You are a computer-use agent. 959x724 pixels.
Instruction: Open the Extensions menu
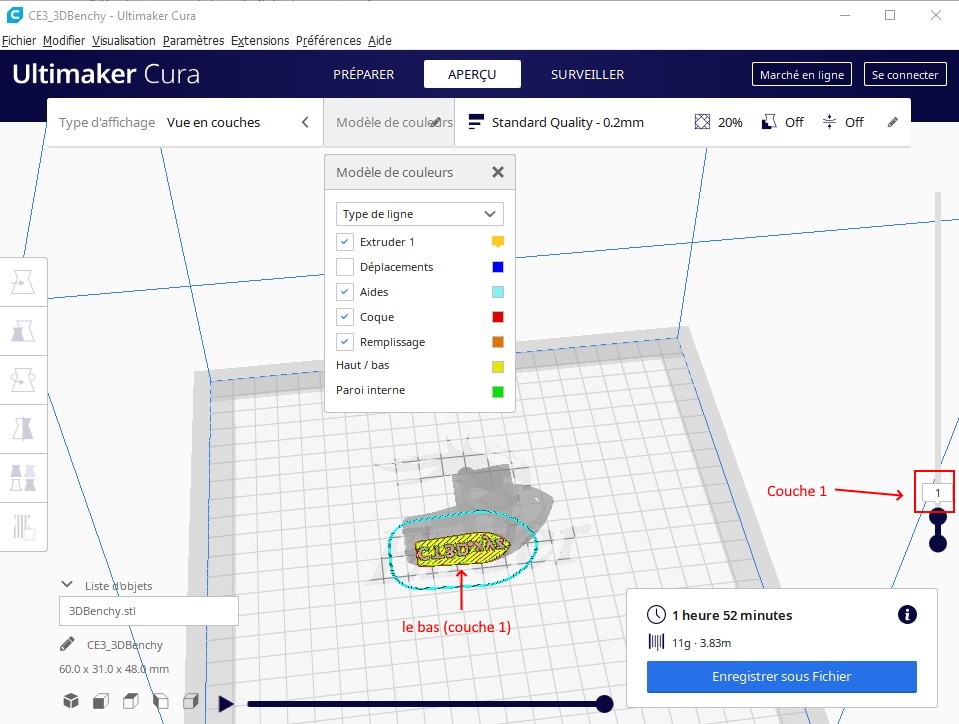pyautogui.click(x=260, y=40)
